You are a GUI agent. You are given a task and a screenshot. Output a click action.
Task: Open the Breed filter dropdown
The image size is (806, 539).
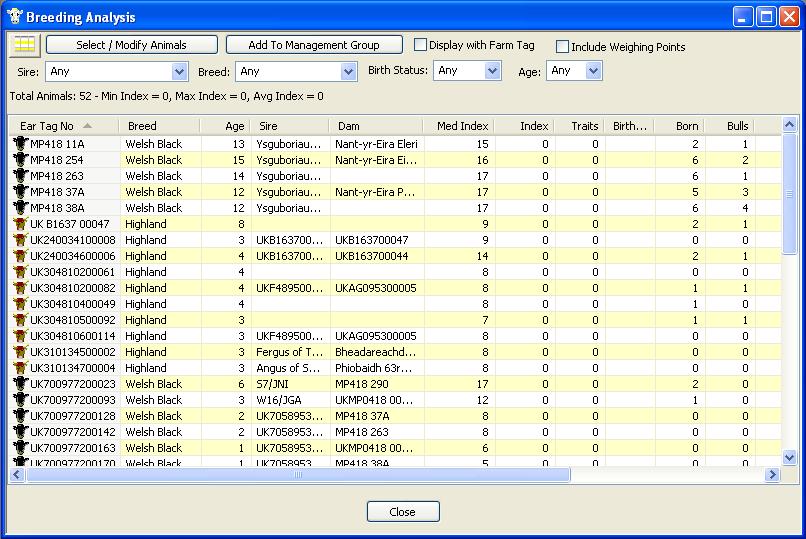point(348,71)
